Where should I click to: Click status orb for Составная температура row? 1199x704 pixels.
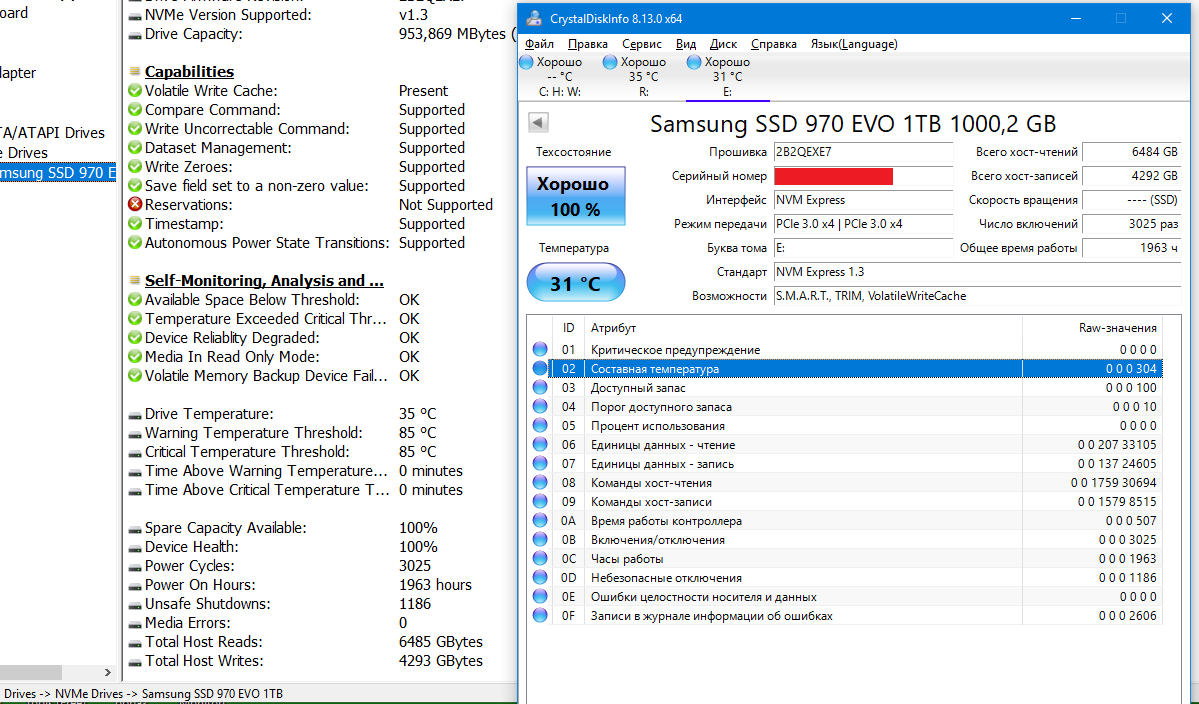coord(540,368)
